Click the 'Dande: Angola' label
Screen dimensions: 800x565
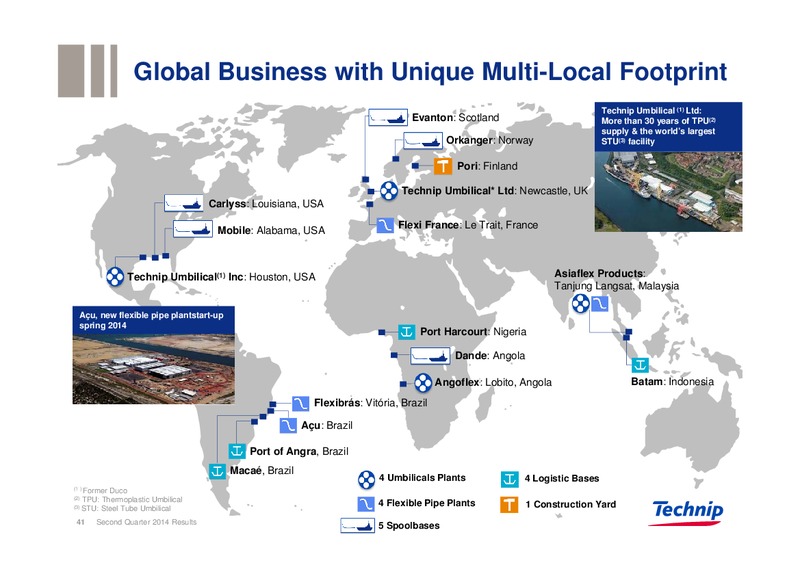click(490, 356)
